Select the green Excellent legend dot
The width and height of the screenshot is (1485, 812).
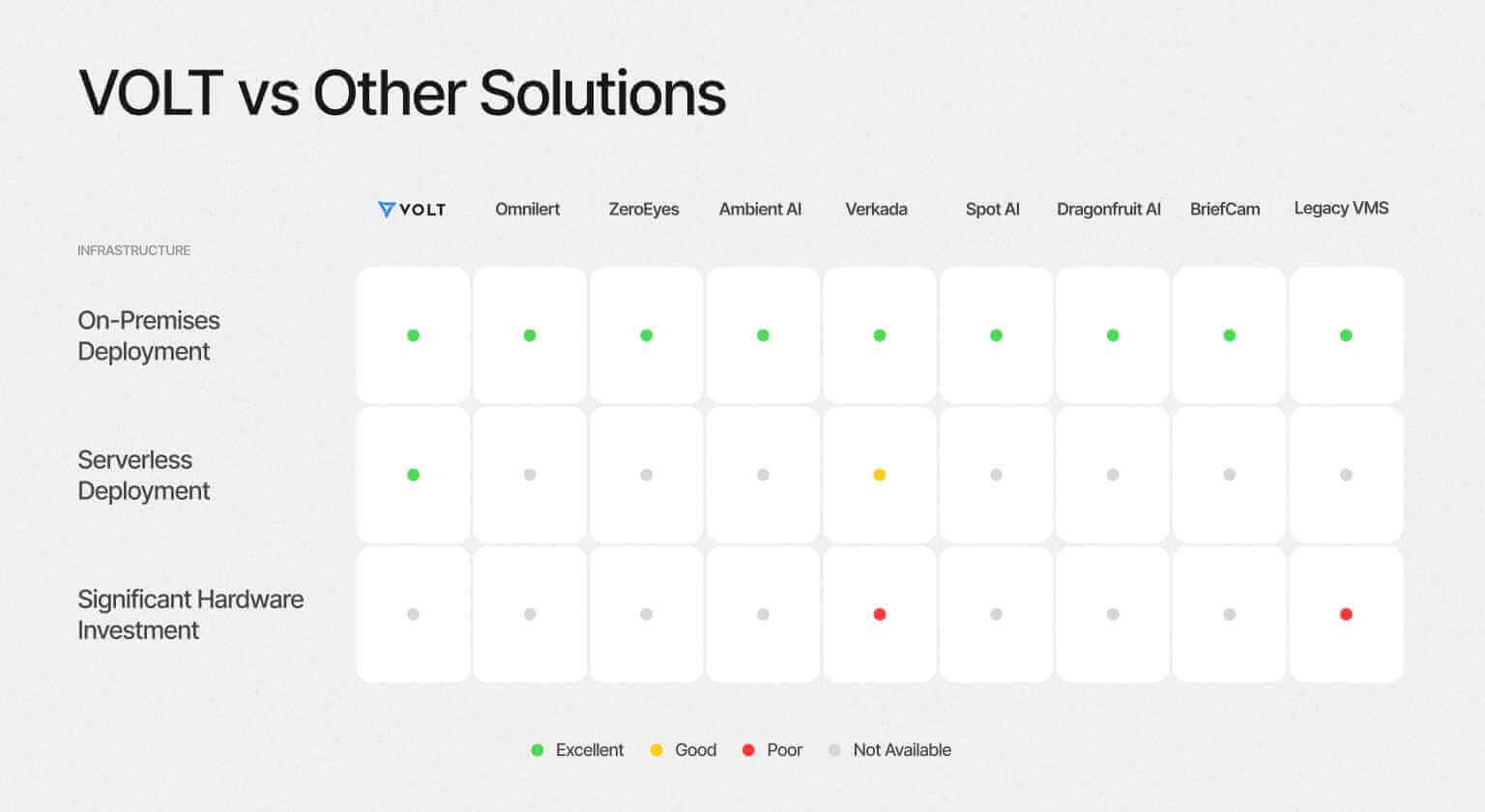tap(538, 750)
